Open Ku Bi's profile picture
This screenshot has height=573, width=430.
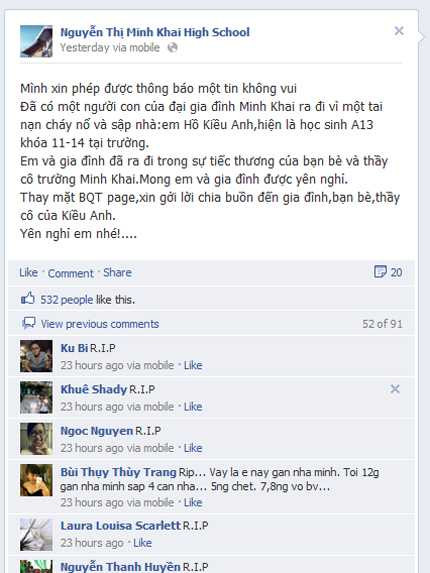36,356
